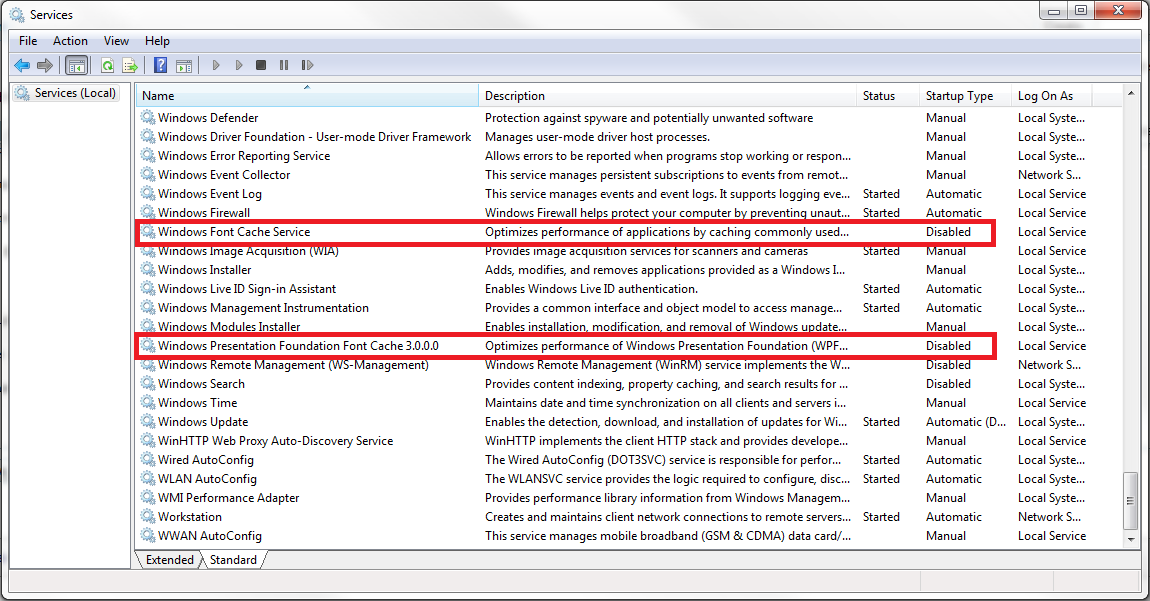Screen dimensions: 1150x601
Task: Open Help via the question mark icon
Action: [x=160, y=65]
